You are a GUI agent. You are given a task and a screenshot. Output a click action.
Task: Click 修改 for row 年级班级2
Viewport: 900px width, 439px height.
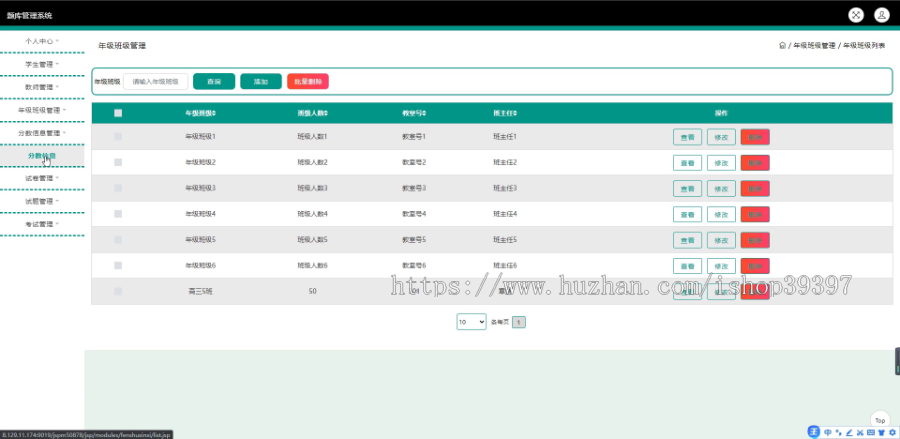pyautogui.click(x=721, y=163)
